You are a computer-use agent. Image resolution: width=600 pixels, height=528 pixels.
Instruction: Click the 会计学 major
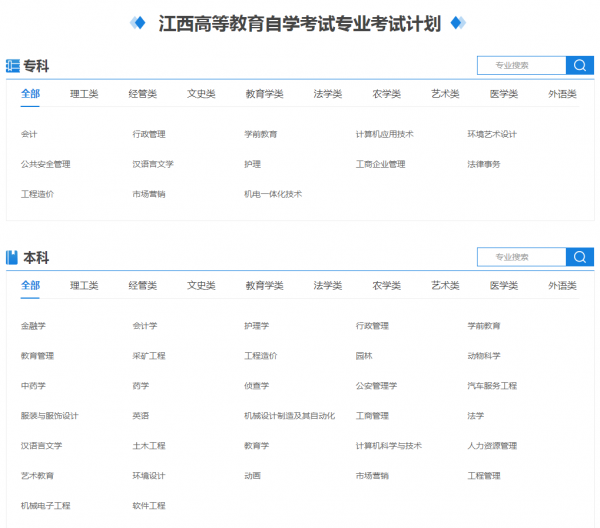pyautogui.click(x=145, y=326)
